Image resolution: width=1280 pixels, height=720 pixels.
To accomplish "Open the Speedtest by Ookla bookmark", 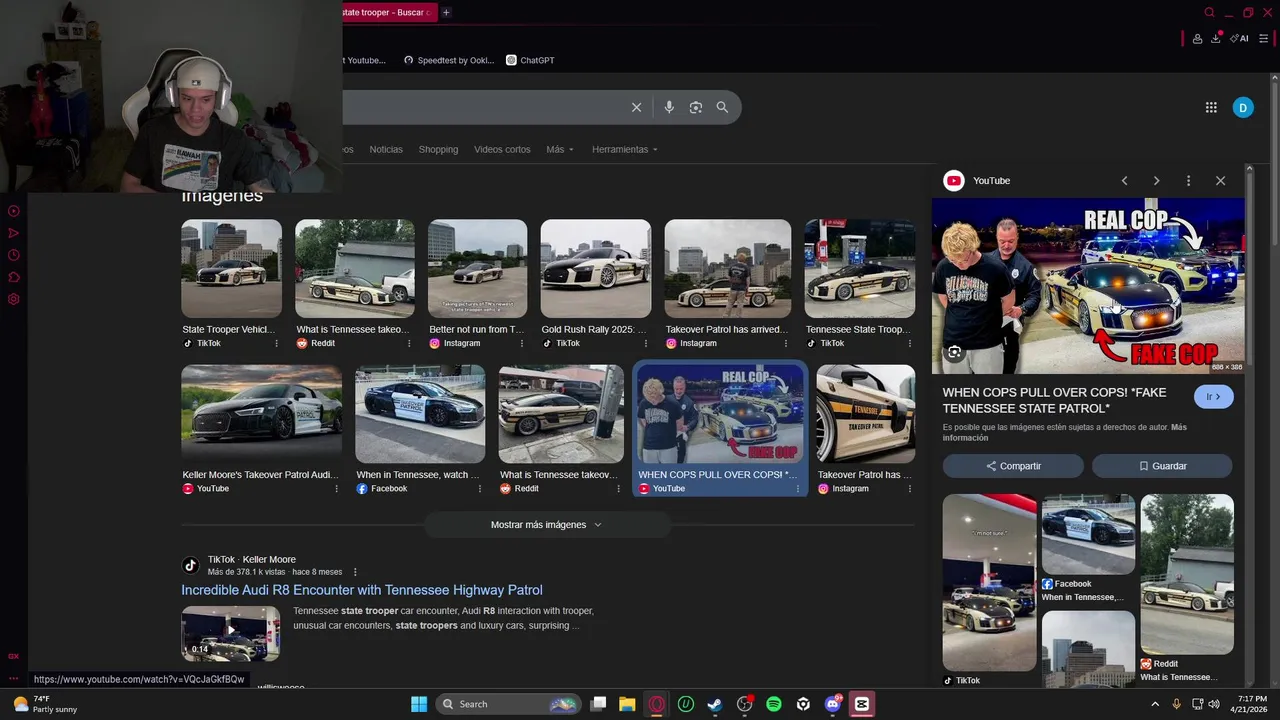I will tap(449, 60).
